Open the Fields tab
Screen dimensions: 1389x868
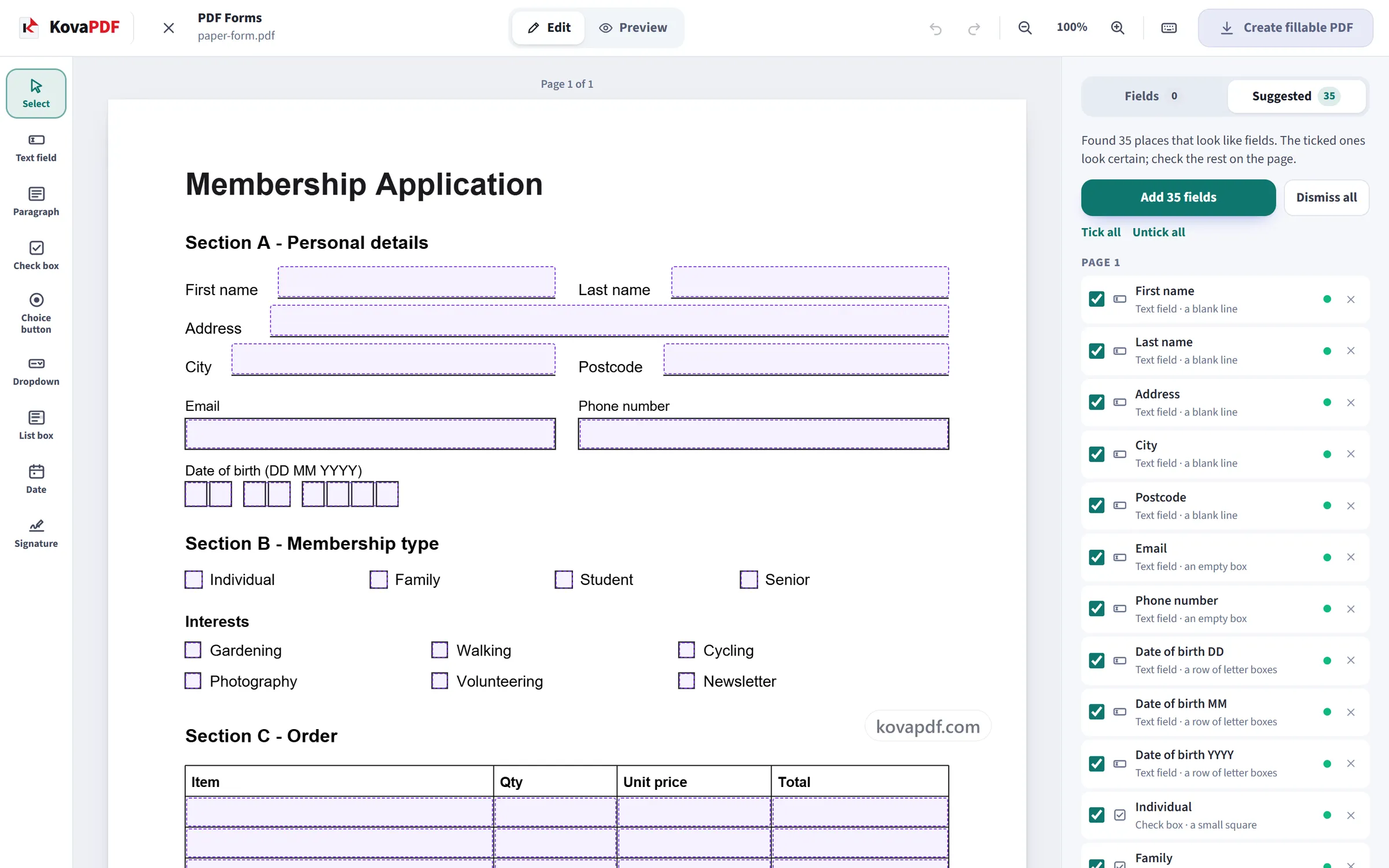point(1153,96)
